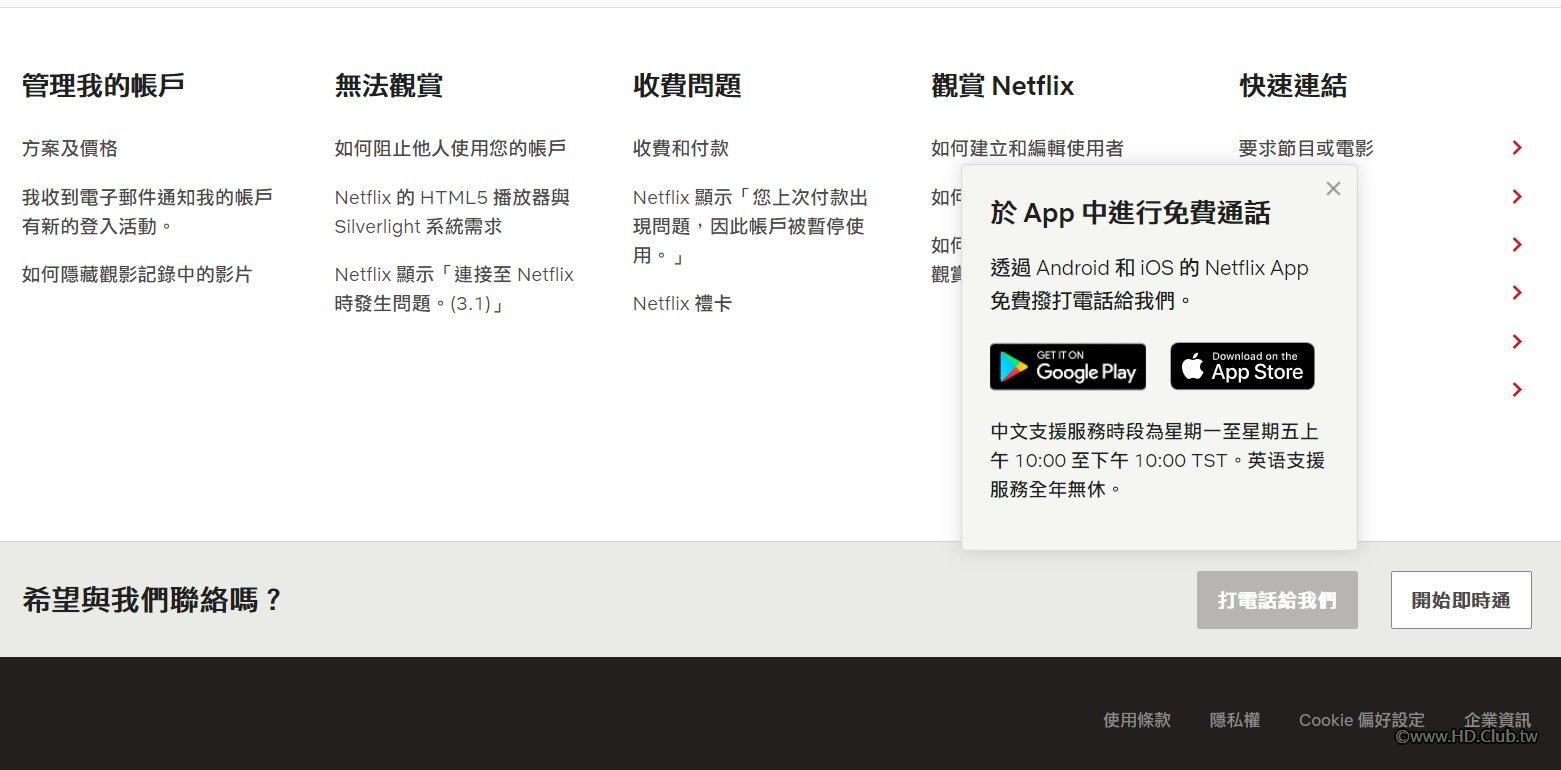Image resolution: width=1561 pixels, height=770 pixels.
Task: Click the 快速連結 section heading
Action: coord(1293,86)
